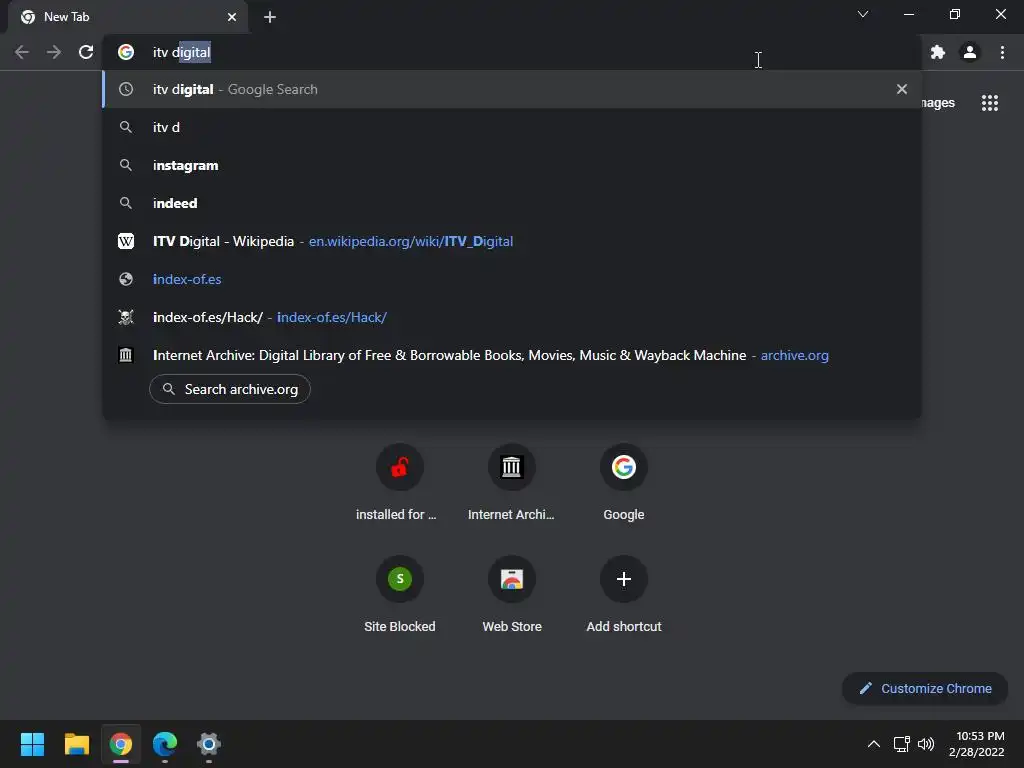The image size is (1024, 768).
Task: Choose the 'itv digital - Google Search' suggestion
Action: coord(512,89)
